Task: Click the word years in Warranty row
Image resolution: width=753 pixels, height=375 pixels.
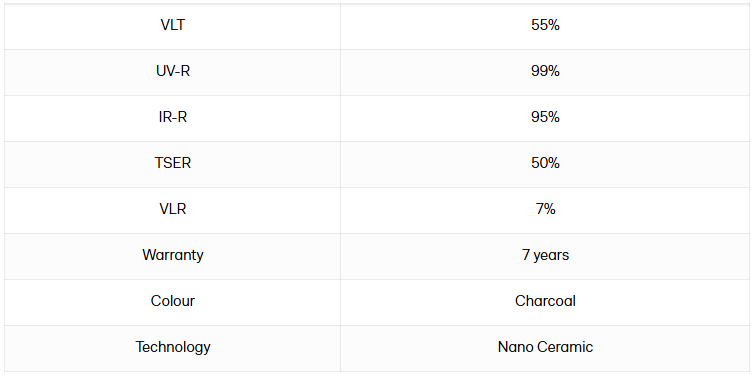Action: [550, 256]
